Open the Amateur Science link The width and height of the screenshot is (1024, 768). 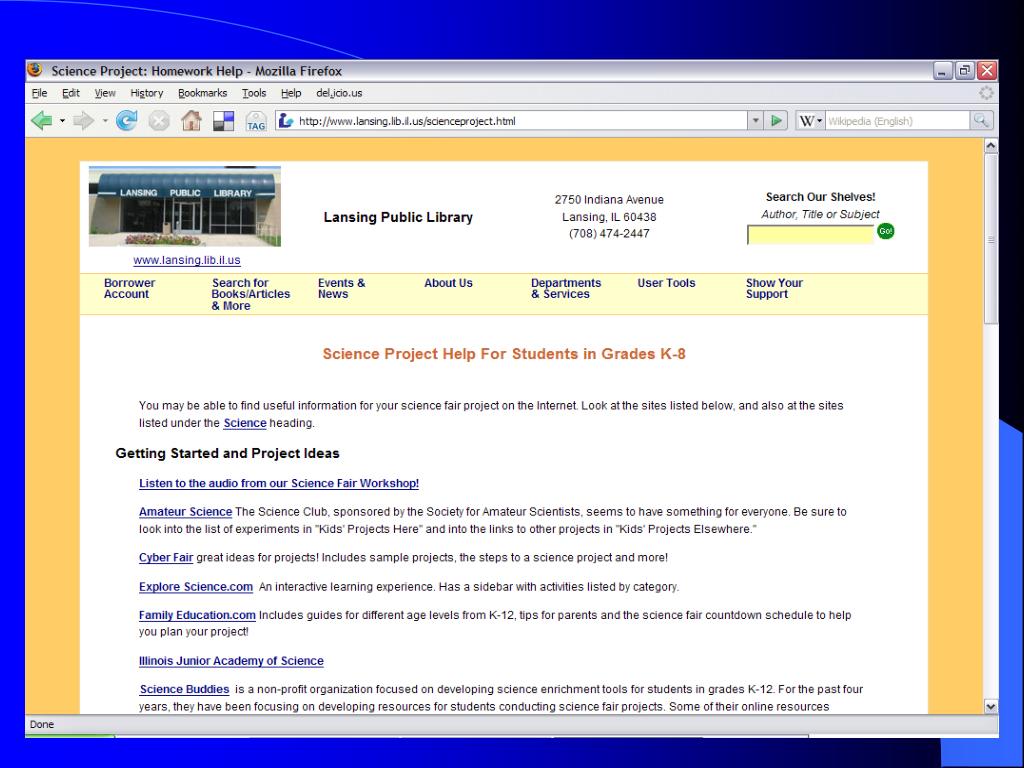point(185,512)
